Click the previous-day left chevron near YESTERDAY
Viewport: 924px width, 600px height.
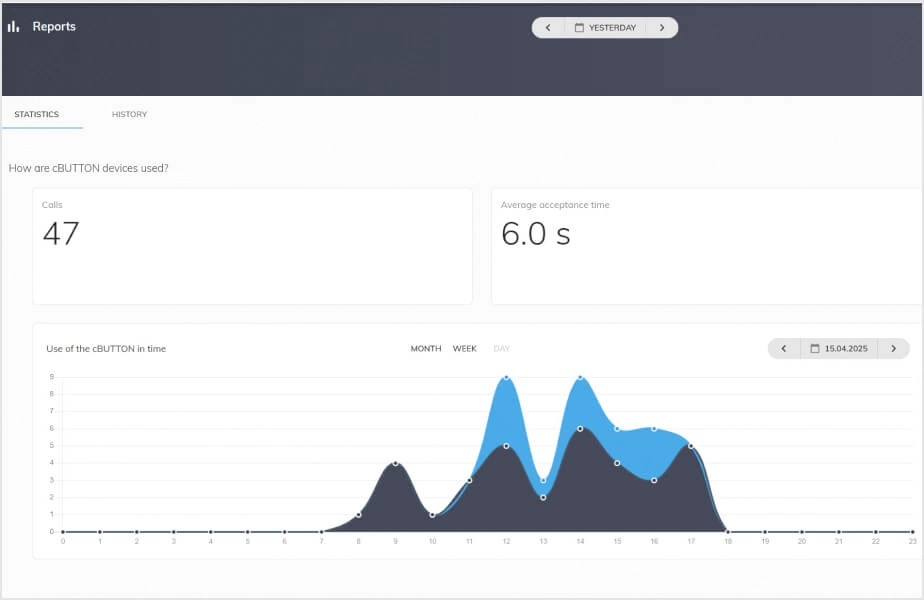coord(547,27)
